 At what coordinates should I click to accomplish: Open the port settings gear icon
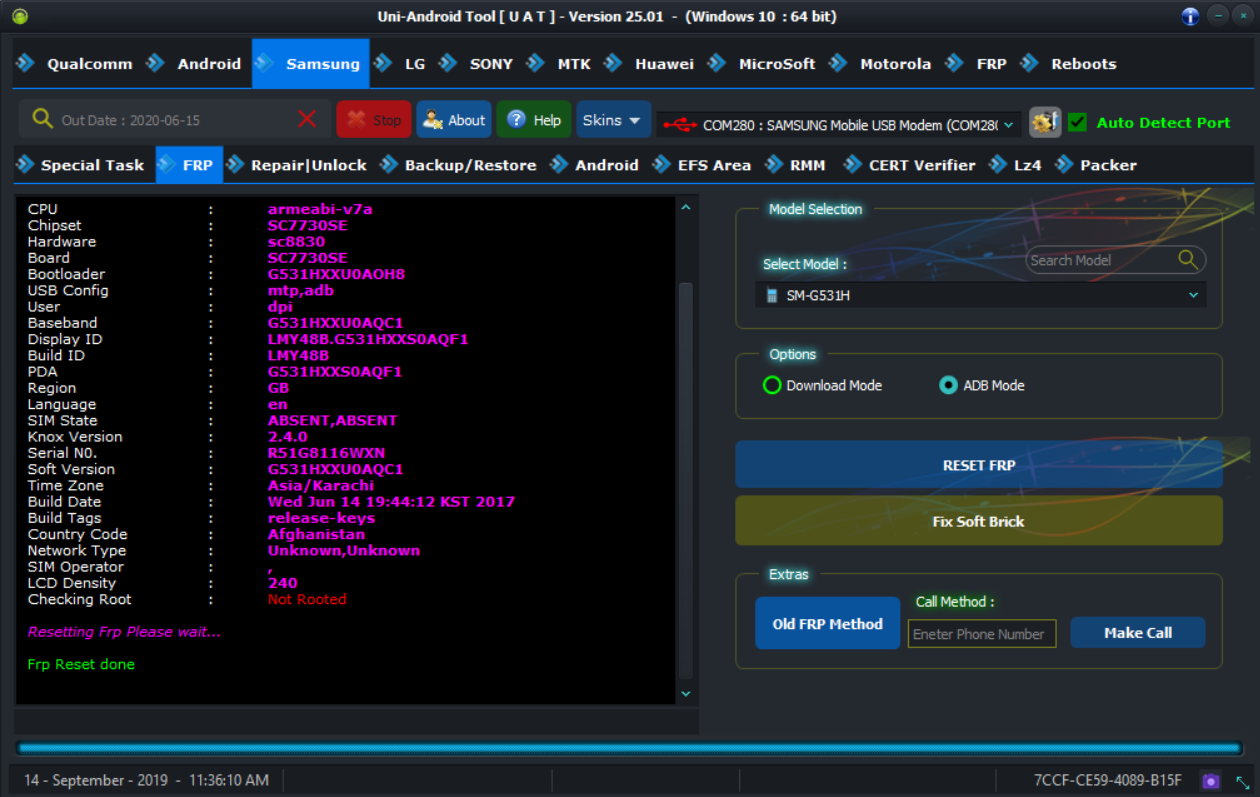point(1045,122)
